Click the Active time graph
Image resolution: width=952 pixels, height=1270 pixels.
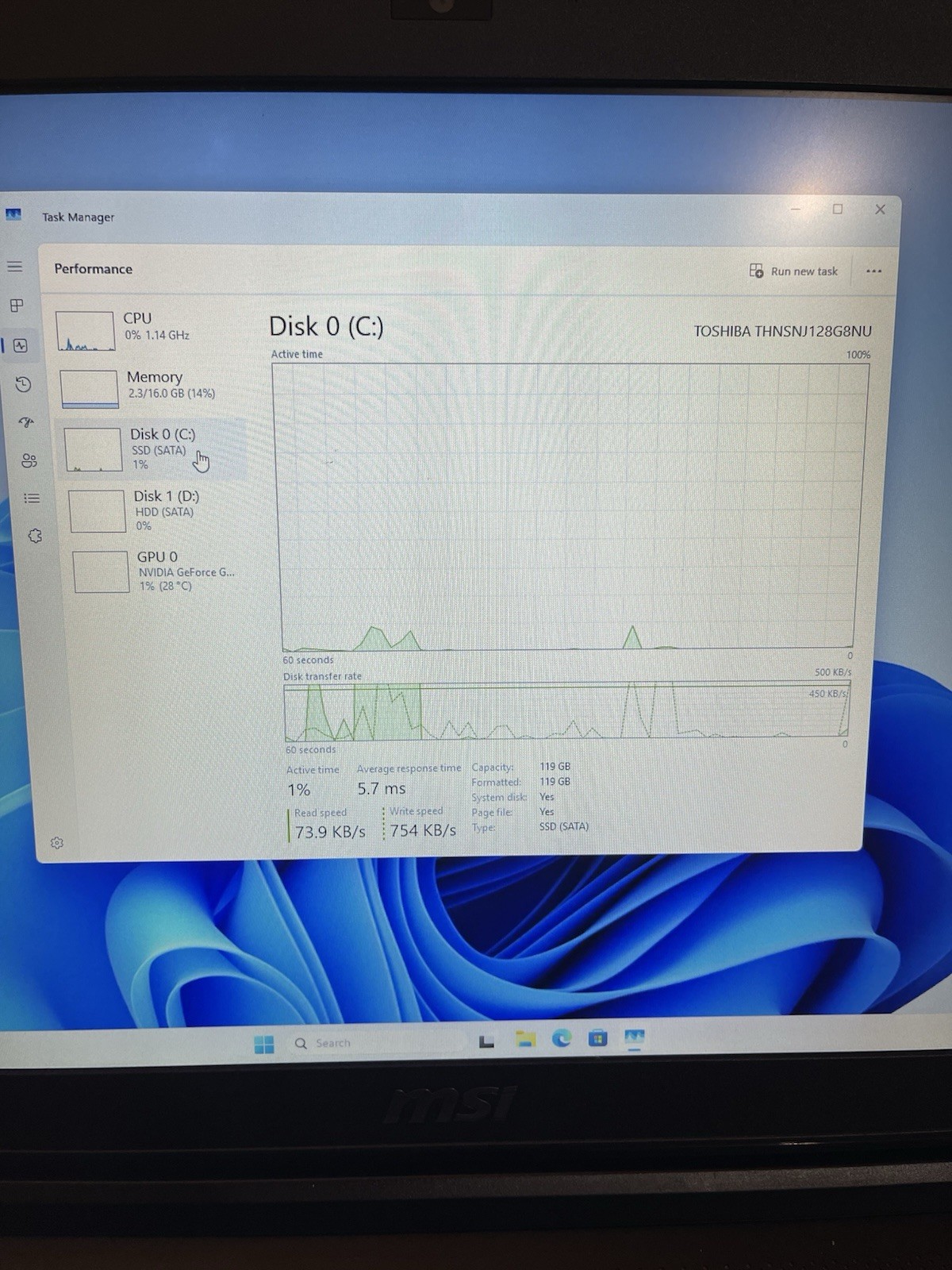click(x=570, y=506)
